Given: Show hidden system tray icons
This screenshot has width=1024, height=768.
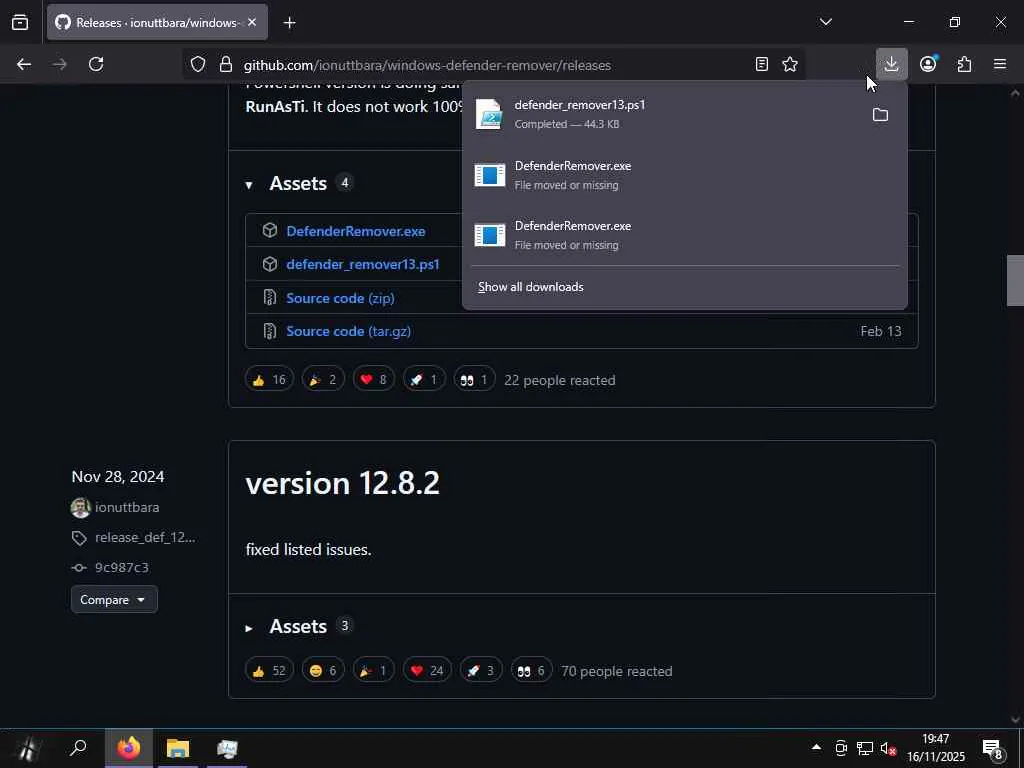Looking at the screenshot, I should (x=816, y=747).
